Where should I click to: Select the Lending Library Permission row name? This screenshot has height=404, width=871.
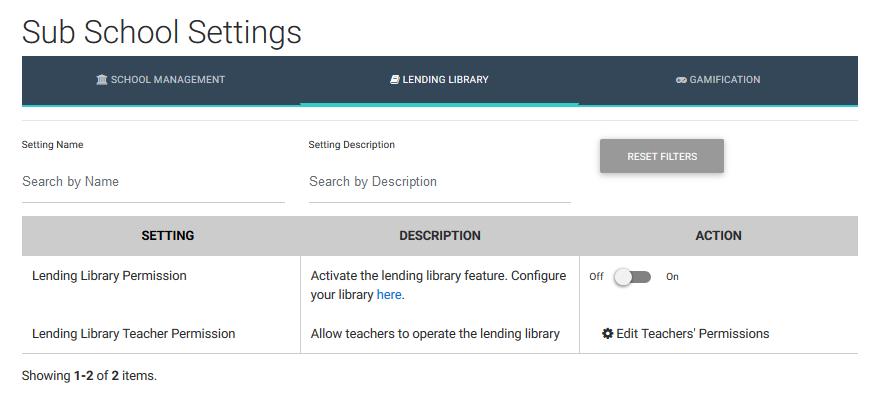(109, 276)
